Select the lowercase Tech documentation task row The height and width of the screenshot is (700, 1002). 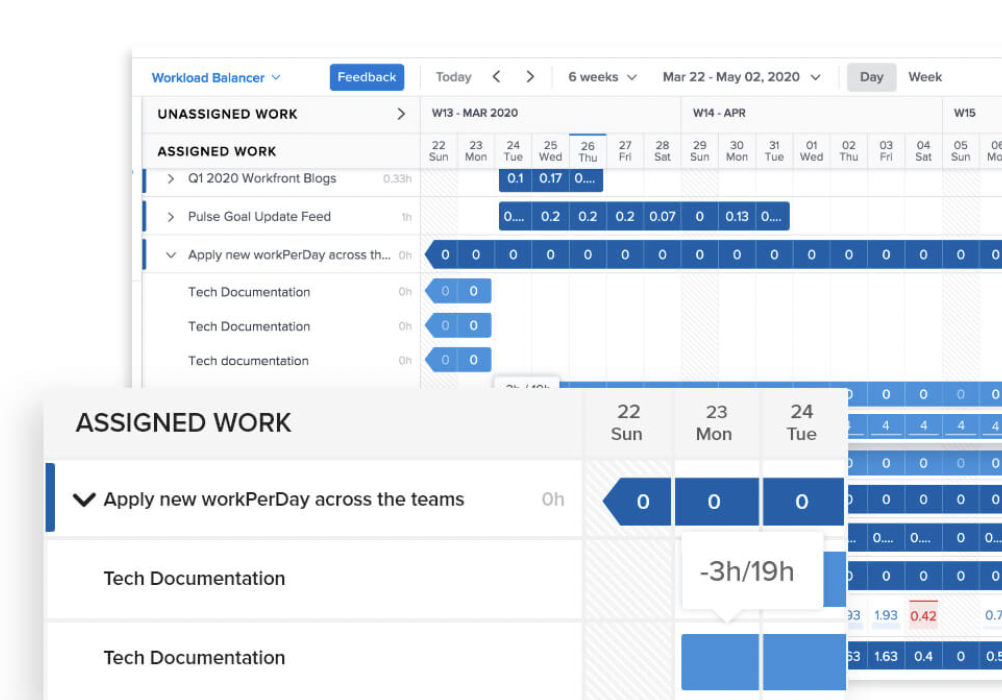(x=281, y=361)
